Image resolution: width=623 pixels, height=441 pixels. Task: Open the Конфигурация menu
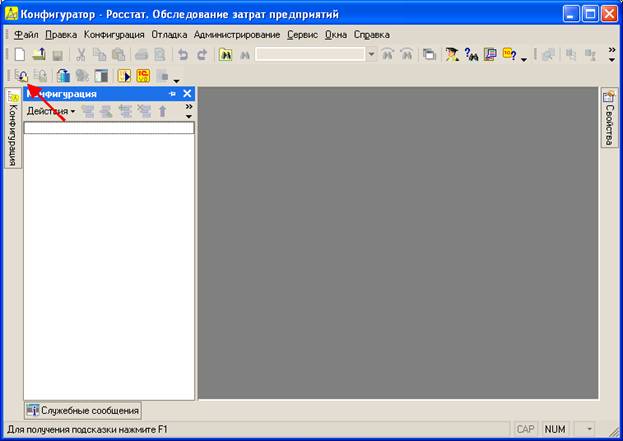(114, 35)
